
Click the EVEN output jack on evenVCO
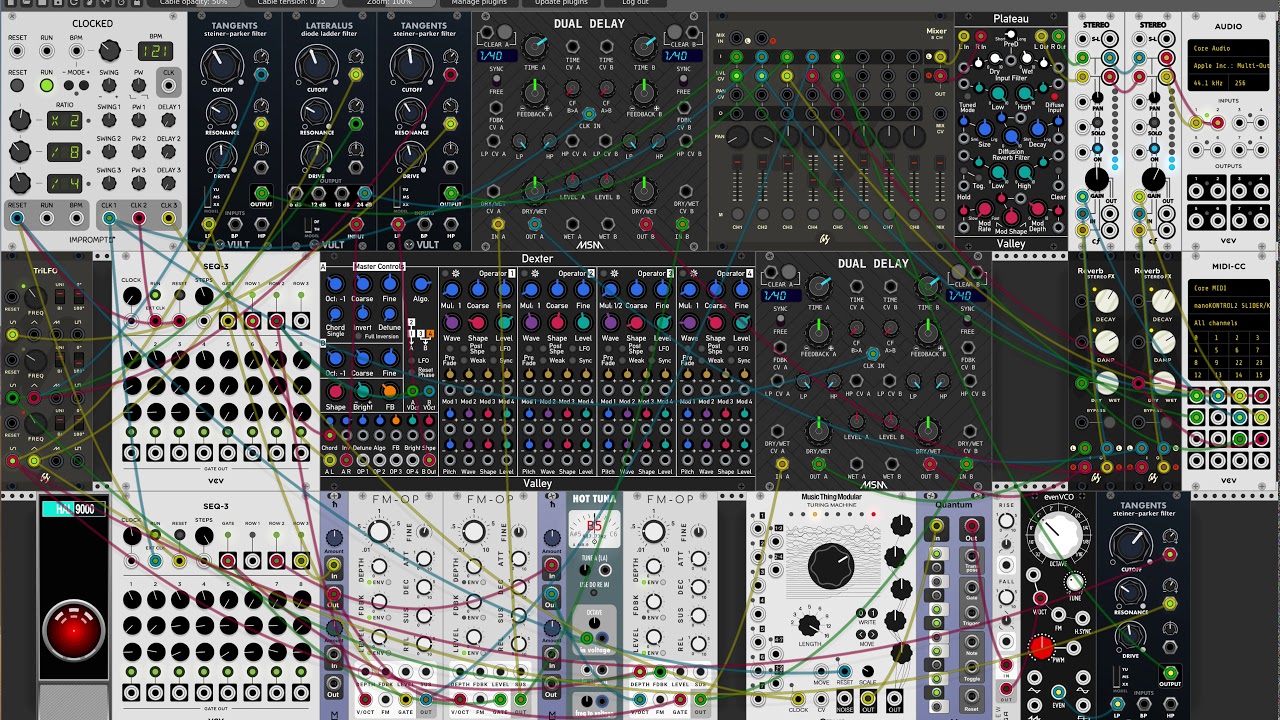click(1059, 692)
